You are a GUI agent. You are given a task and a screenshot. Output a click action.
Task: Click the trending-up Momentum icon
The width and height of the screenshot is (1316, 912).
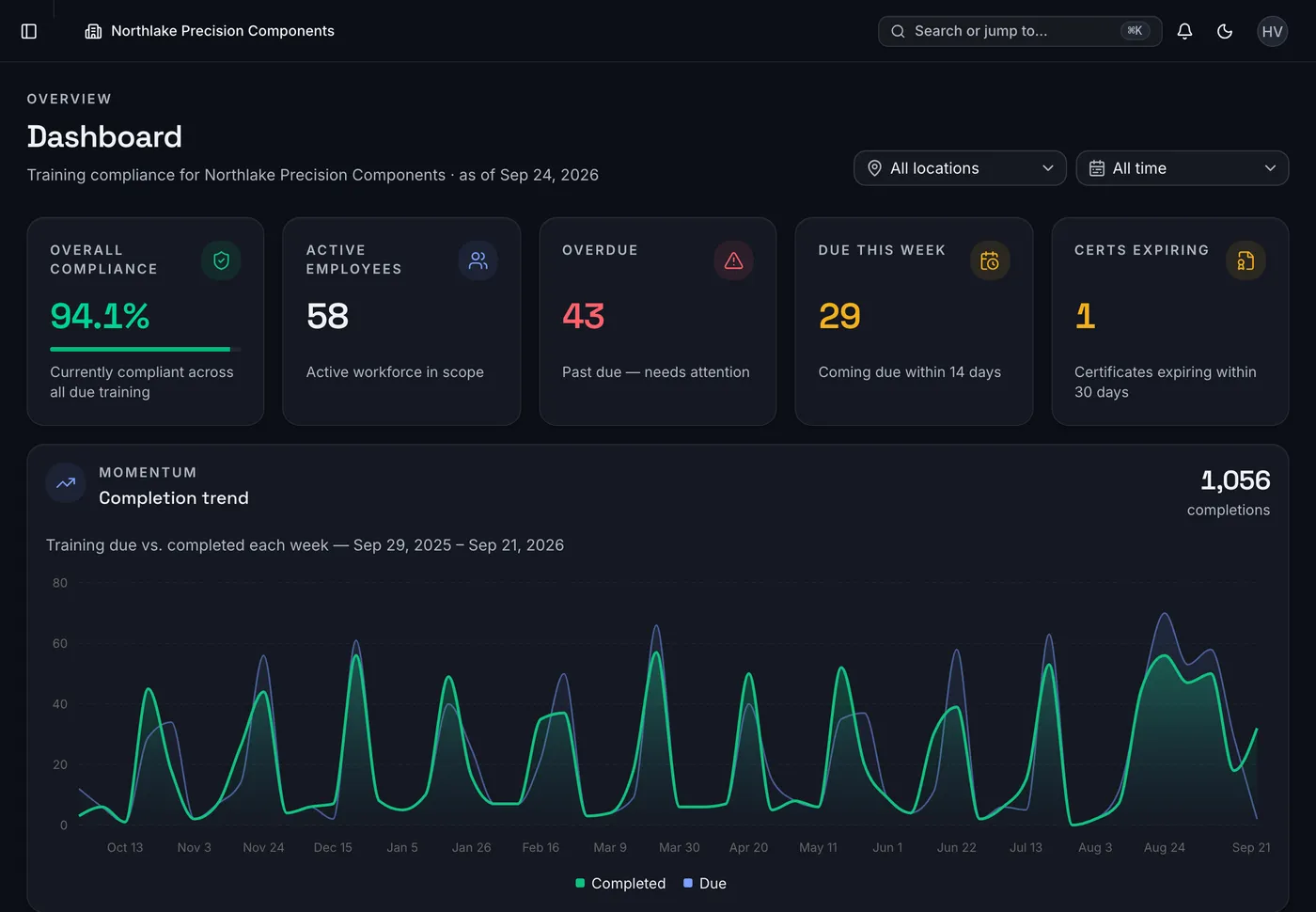66,483
